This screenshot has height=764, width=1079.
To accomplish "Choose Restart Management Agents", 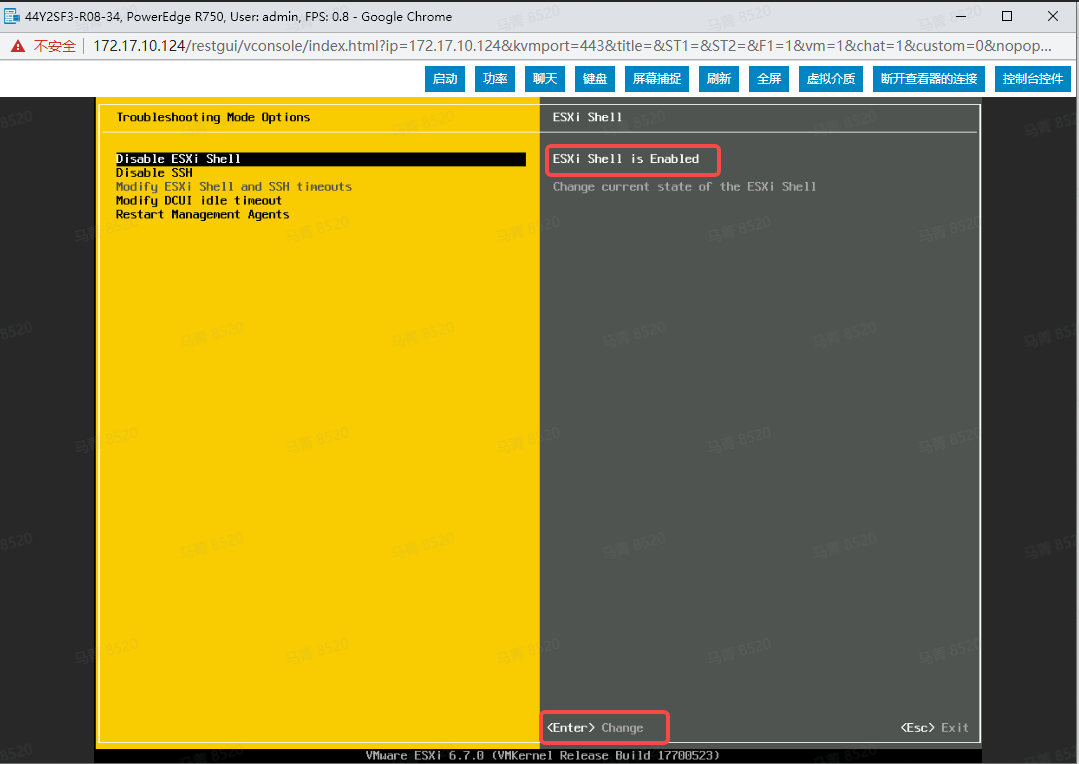I will coord(202,214).
